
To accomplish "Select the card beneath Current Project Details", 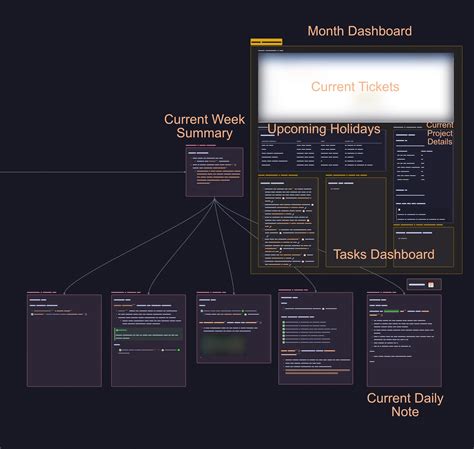I will [x=424, y=247].
